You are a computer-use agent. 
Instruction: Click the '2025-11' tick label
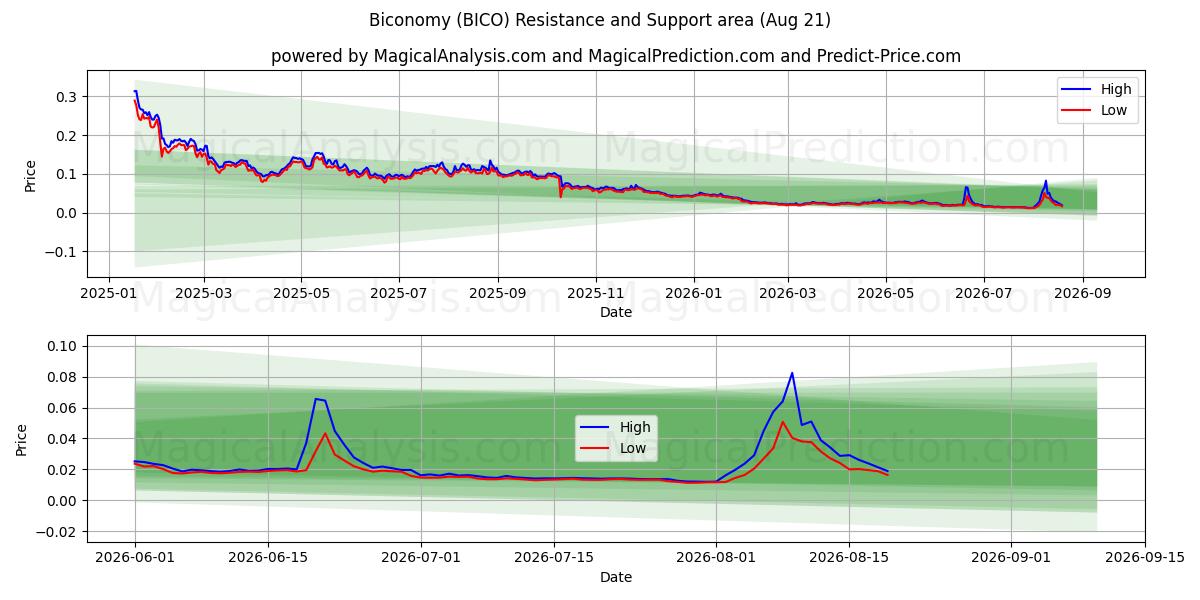coord(596,294)
